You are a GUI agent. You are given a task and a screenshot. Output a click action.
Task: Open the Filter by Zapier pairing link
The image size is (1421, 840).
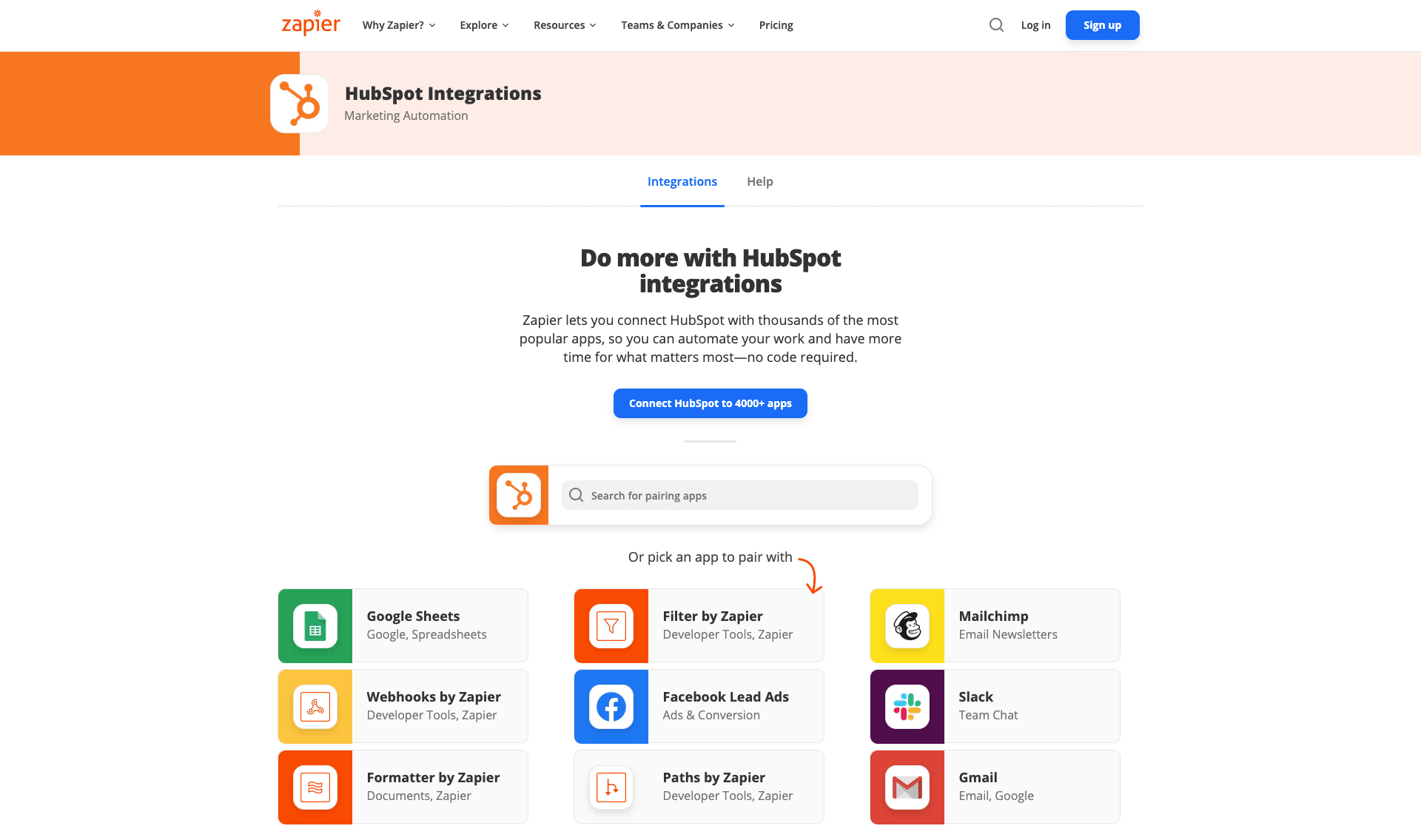(699, 625)
